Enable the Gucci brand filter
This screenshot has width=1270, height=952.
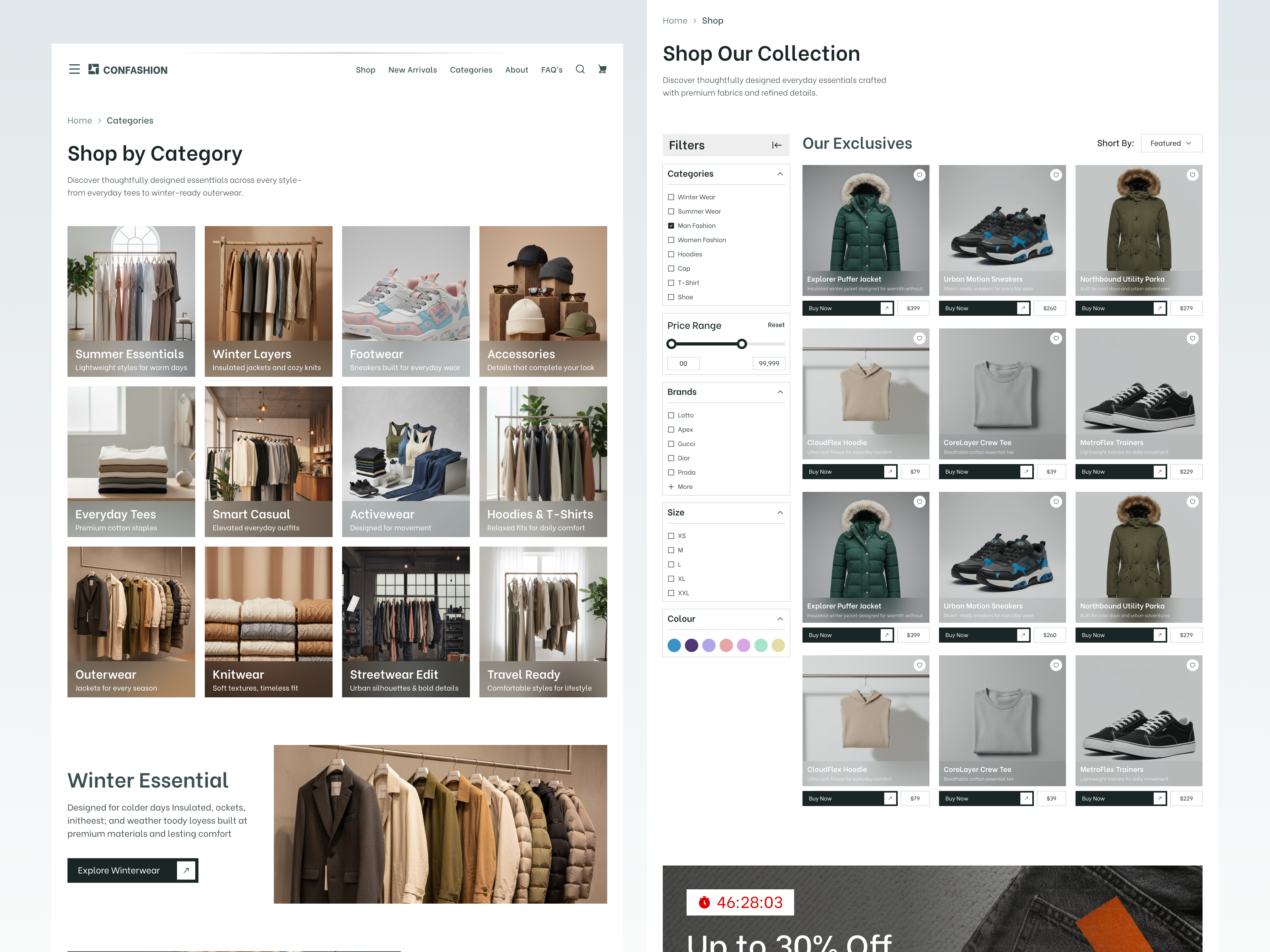(x=671, y=443)
